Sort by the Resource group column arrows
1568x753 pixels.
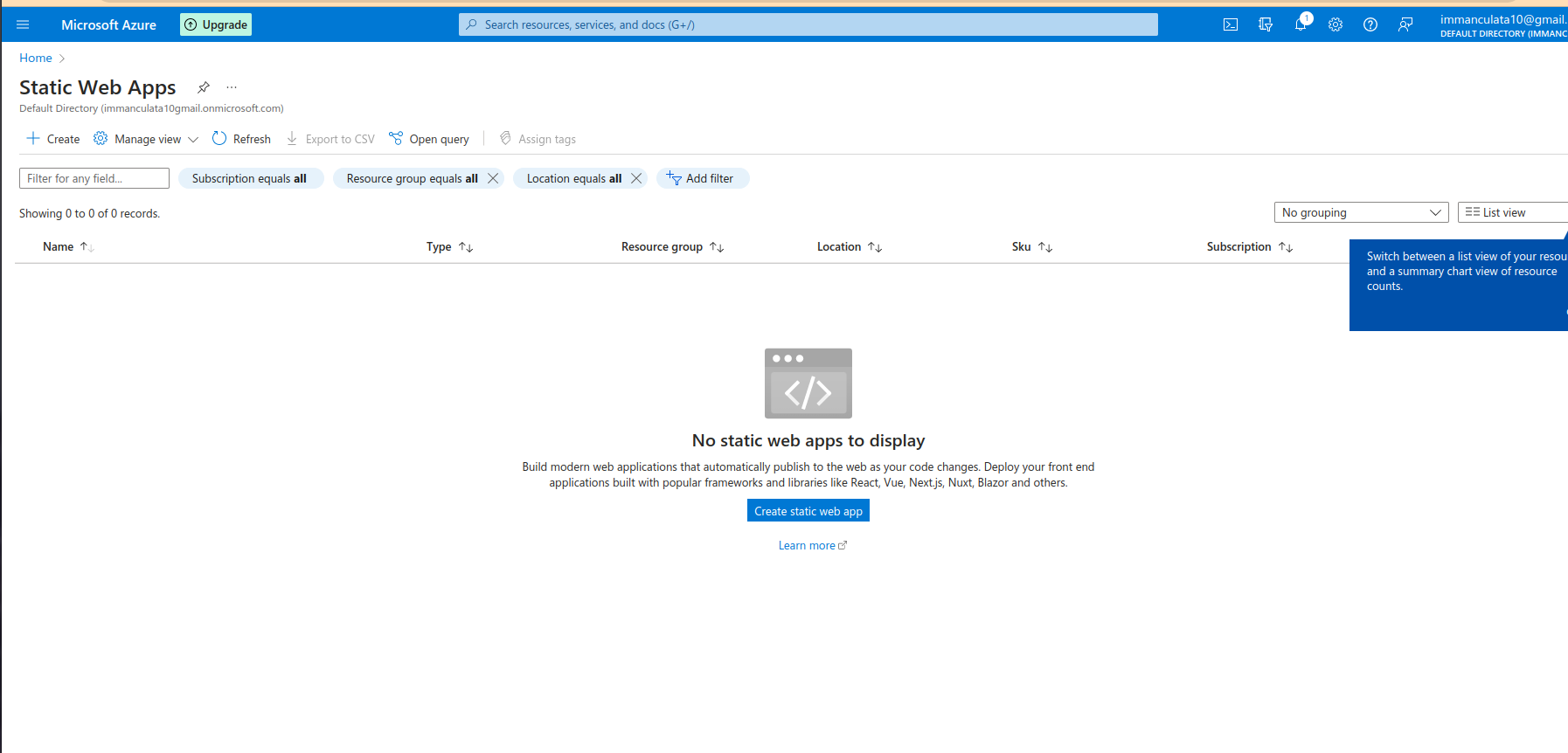(717, 247)
